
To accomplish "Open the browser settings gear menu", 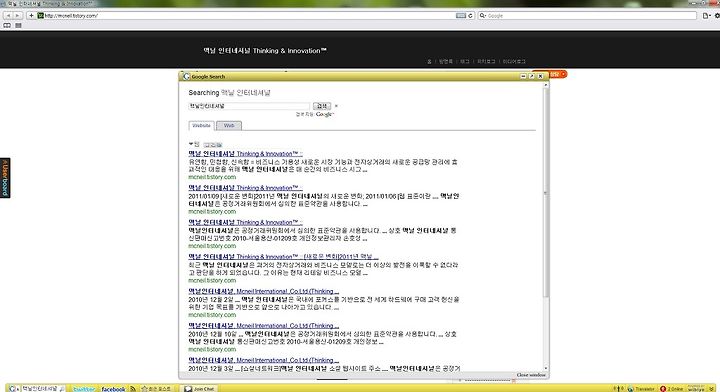I will click(717, 16).
